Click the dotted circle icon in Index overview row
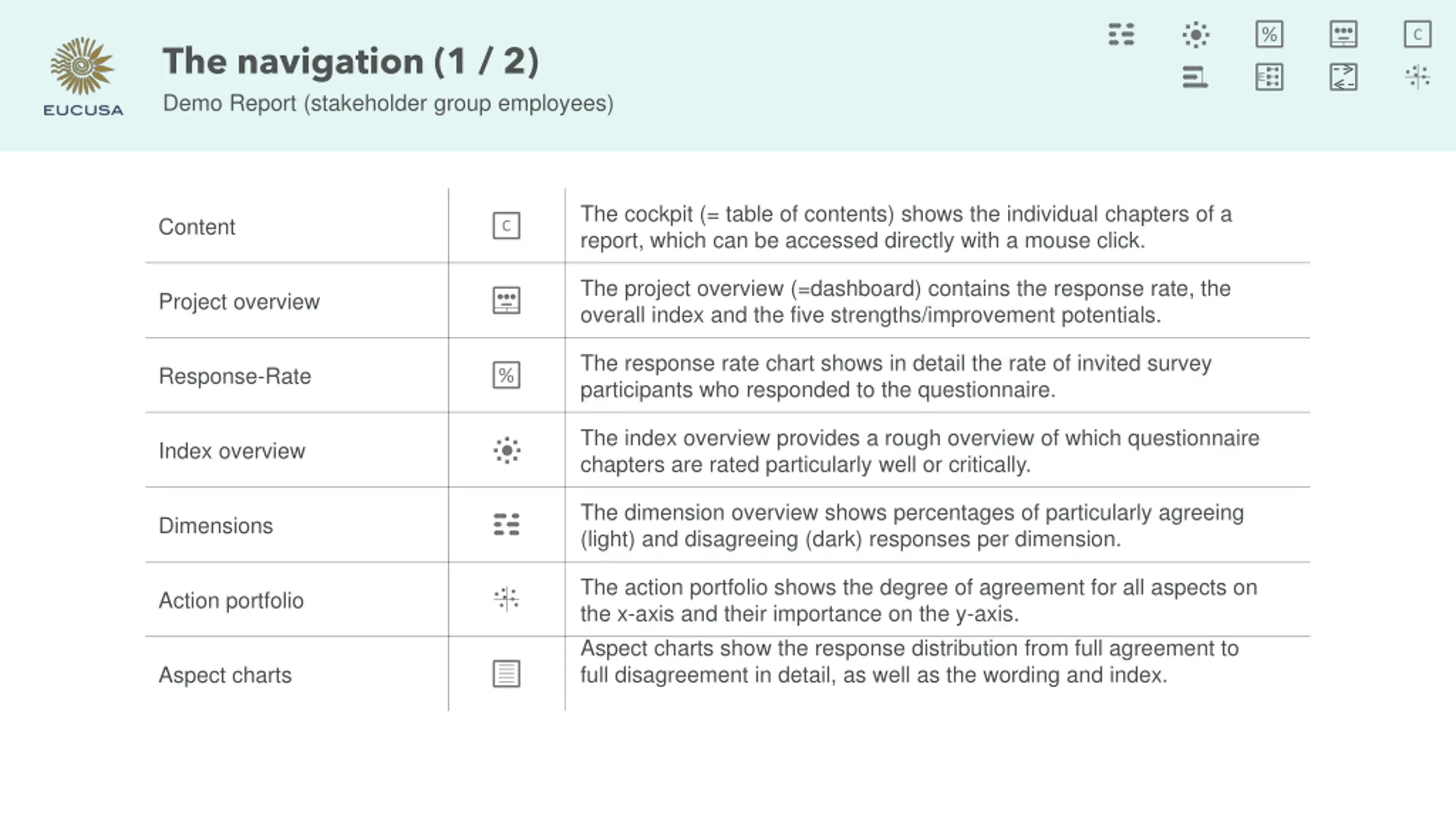 coord(506,450)
